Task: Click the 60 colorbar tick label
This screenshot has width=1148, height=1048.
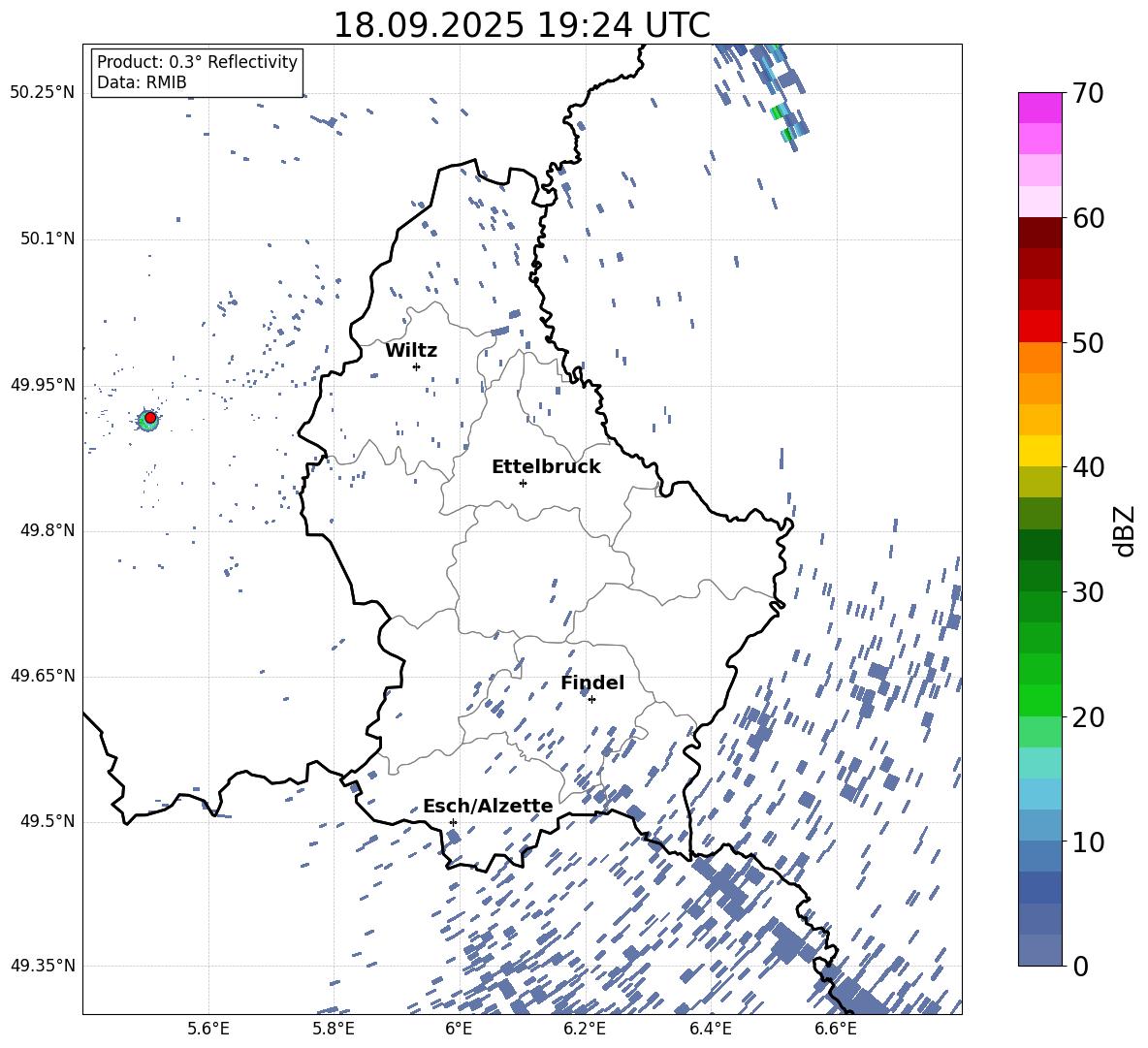Action: coord(1087,218)
